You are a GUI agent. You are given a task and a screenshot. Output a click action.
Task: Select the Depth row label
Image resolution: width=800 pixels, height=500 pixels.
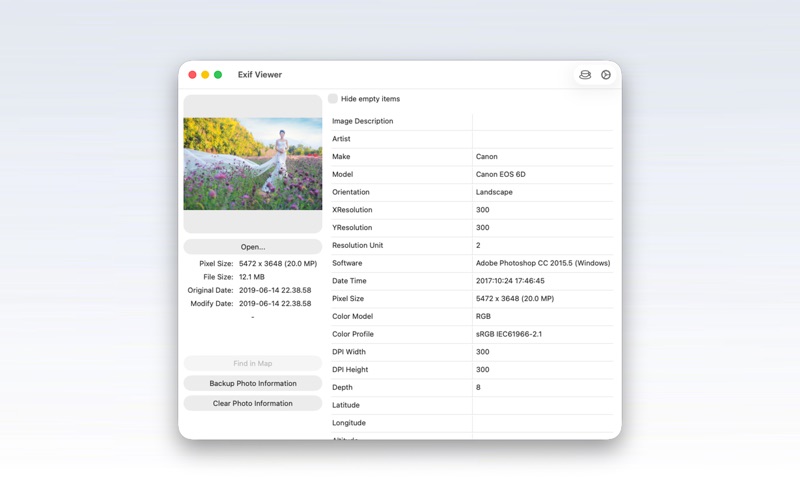tap(342, 388)
